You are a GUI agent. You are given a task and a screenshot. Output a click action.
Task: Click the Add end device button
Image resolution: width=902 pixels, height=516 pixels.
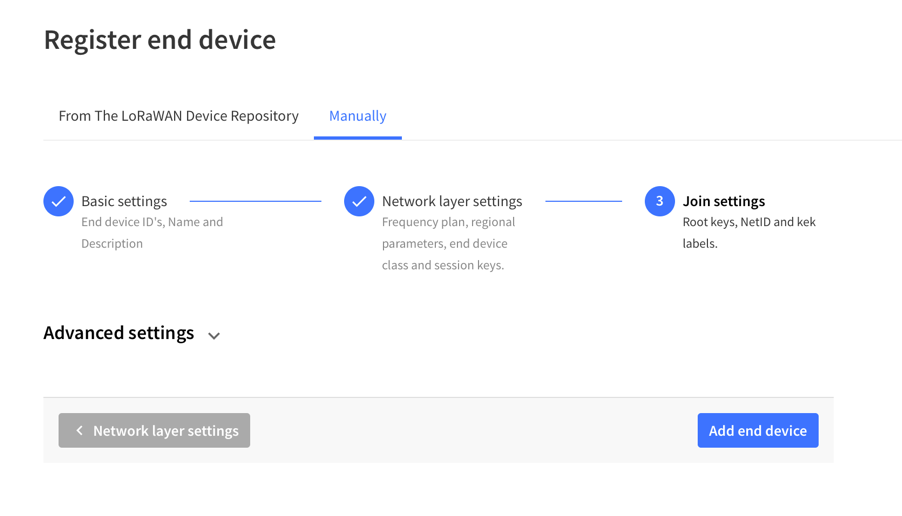(x=758, y=430)
